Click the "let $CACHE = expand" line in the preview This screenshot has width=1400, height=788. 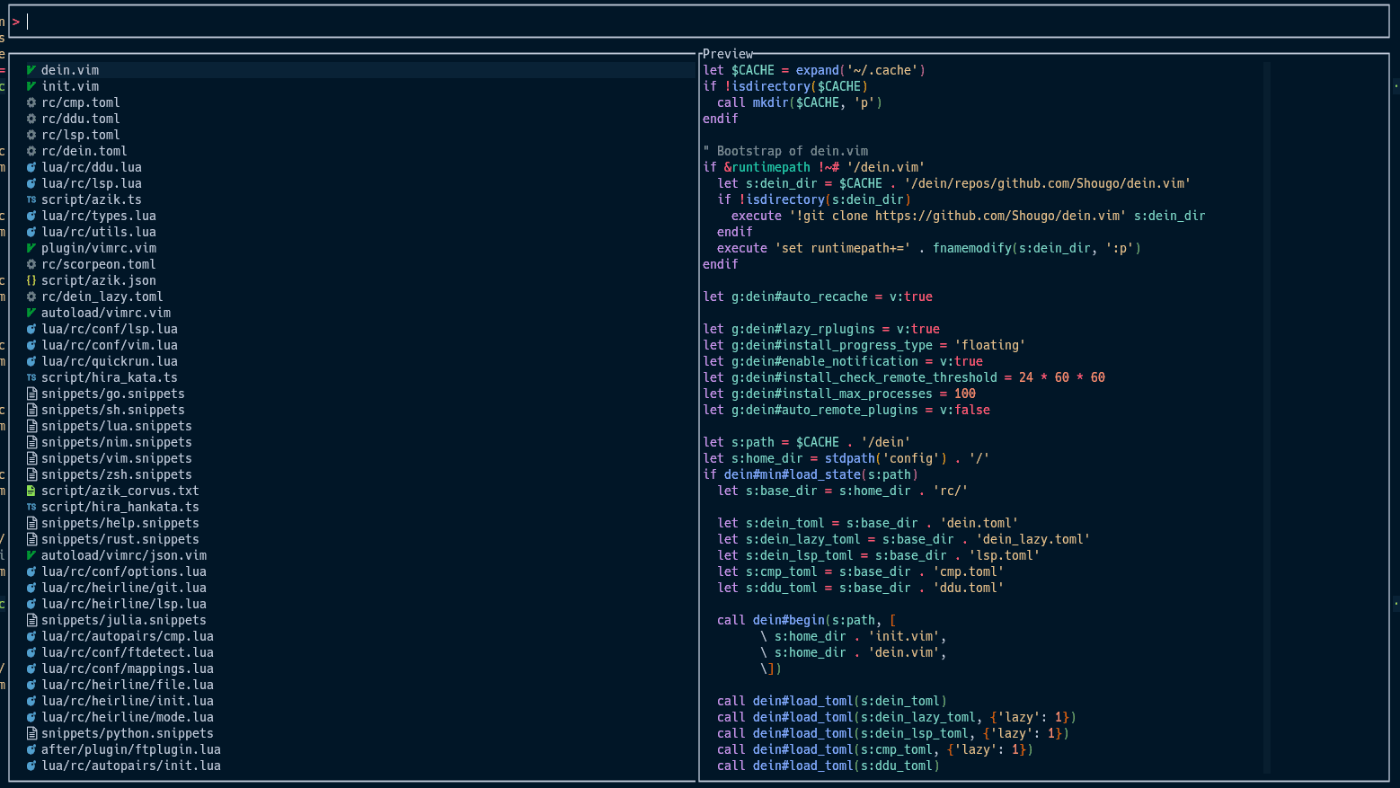click(x=814, y=70)
